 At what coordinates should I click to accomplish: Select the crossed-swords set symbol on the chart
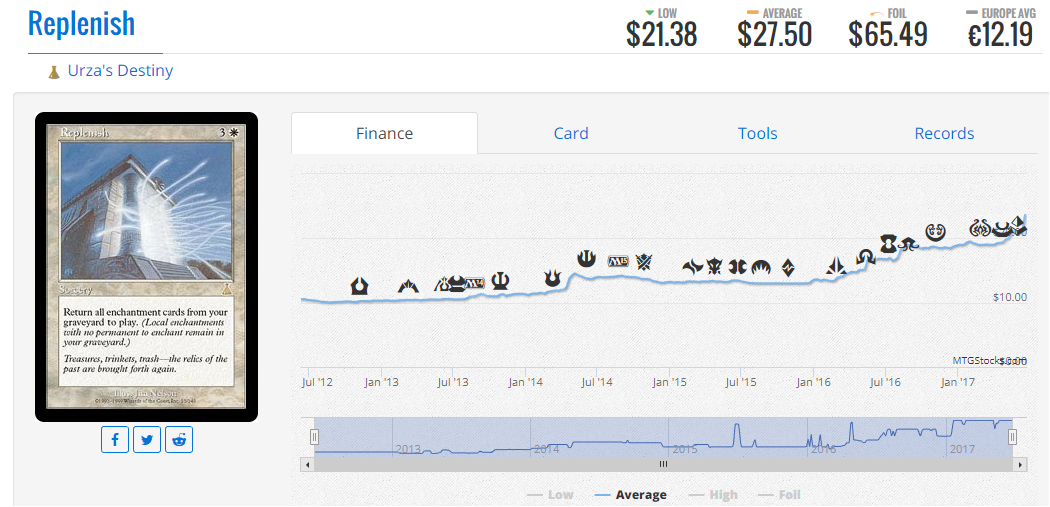(645, 262)
